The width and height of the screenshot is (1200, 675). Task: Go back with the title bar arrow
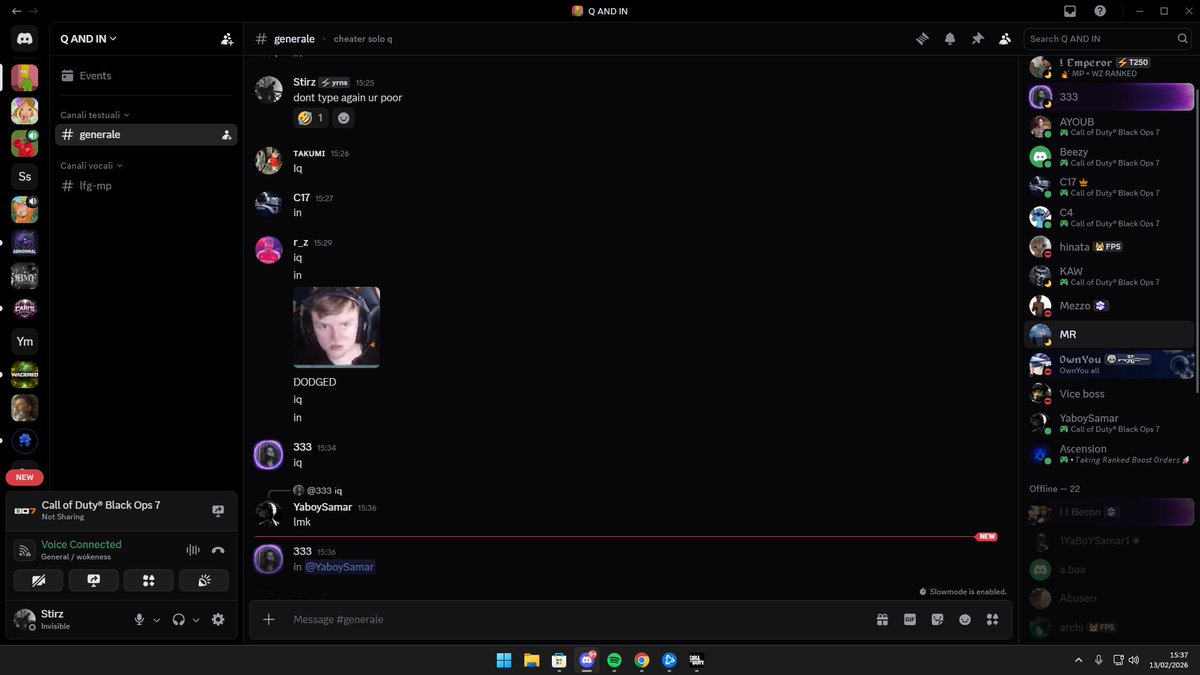click(16, 11)
